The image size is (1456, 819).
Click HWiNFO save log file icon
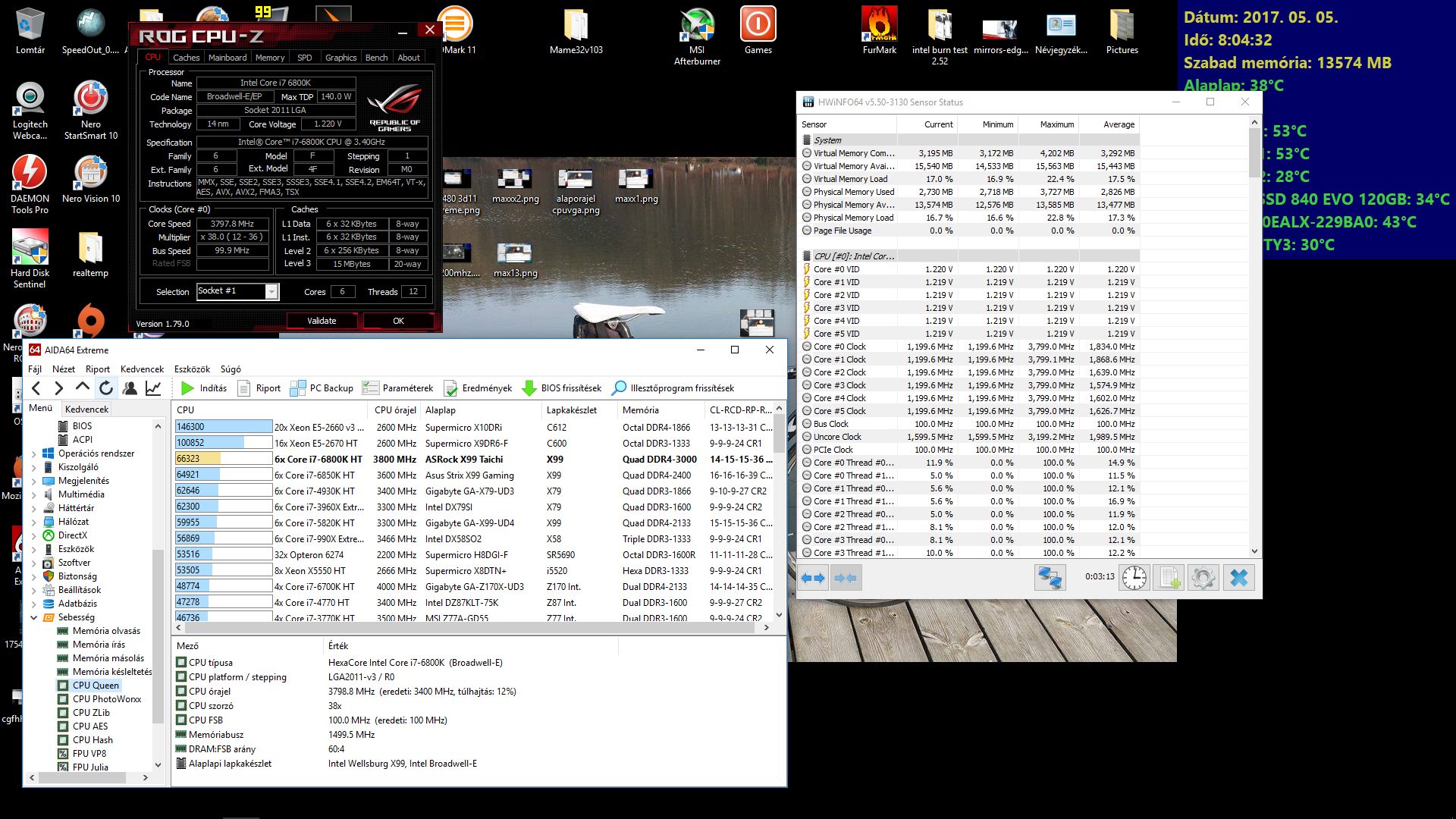[x=1169, y=578]
